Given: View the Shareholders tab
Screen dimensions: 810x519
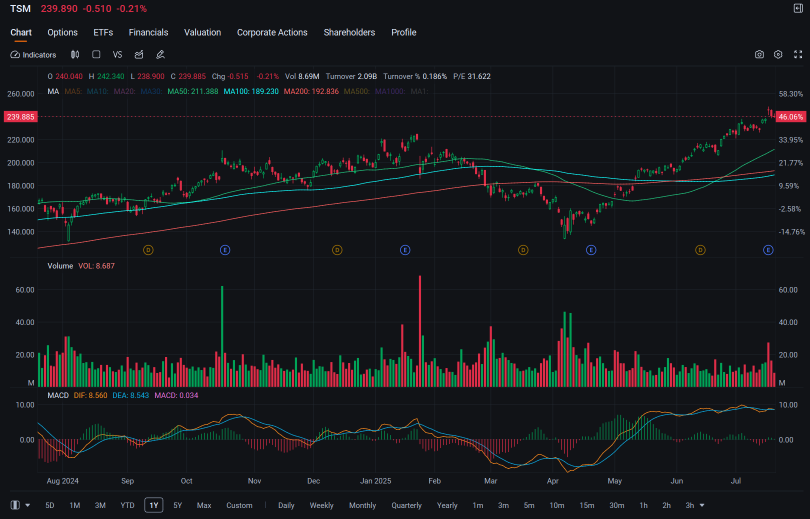Looking at the screenshot, I should tap(349, 33).
